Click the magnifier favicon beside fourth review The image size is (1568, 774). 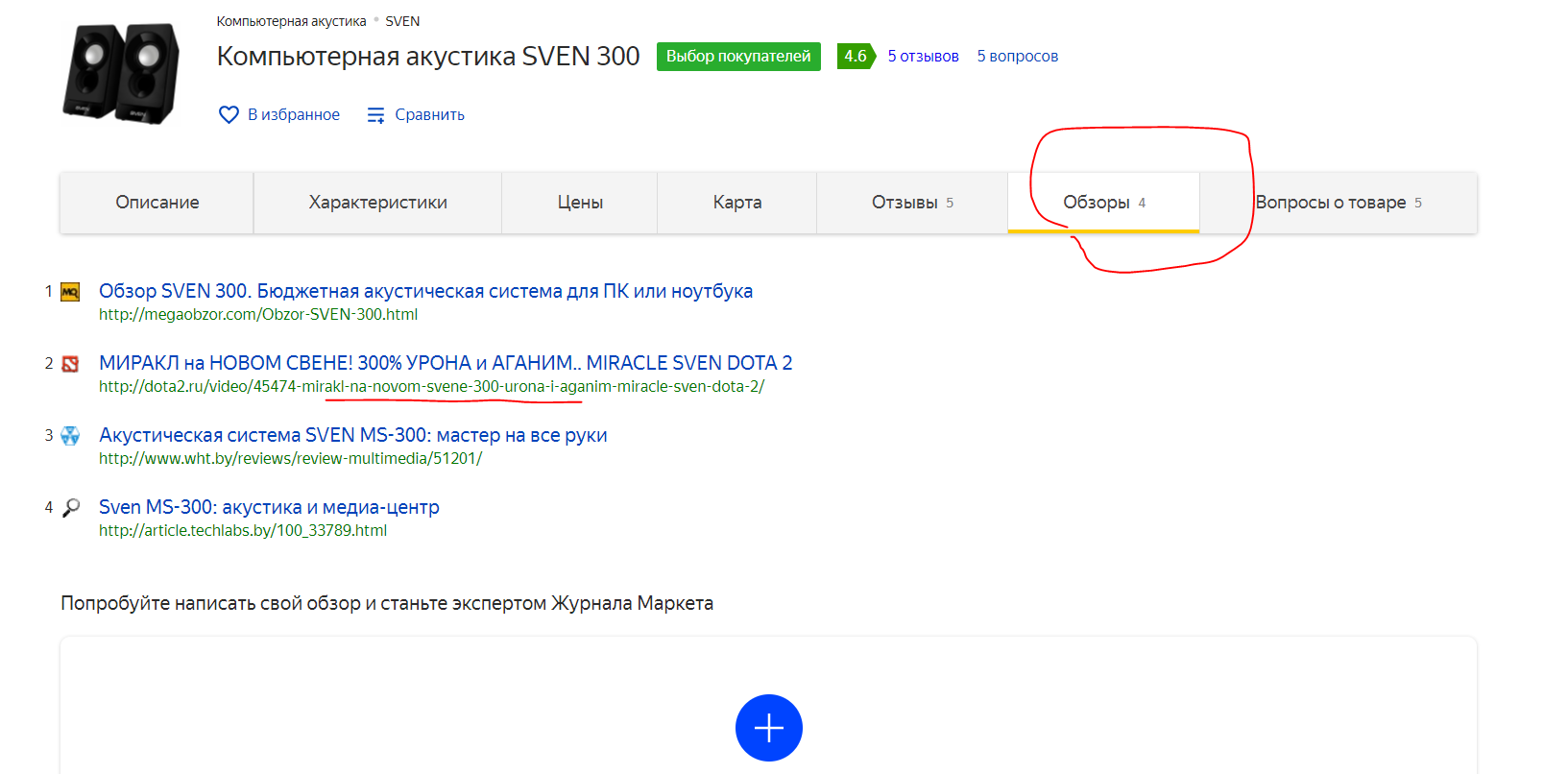point(71,508)
